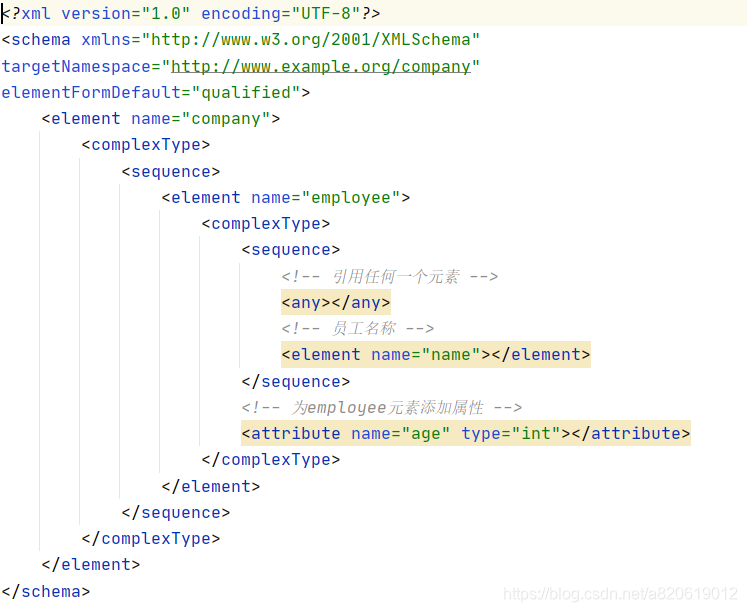Click the comment 为employee元素添加属性
Viewport: 747px width, 612px height.
click(382, 408)
